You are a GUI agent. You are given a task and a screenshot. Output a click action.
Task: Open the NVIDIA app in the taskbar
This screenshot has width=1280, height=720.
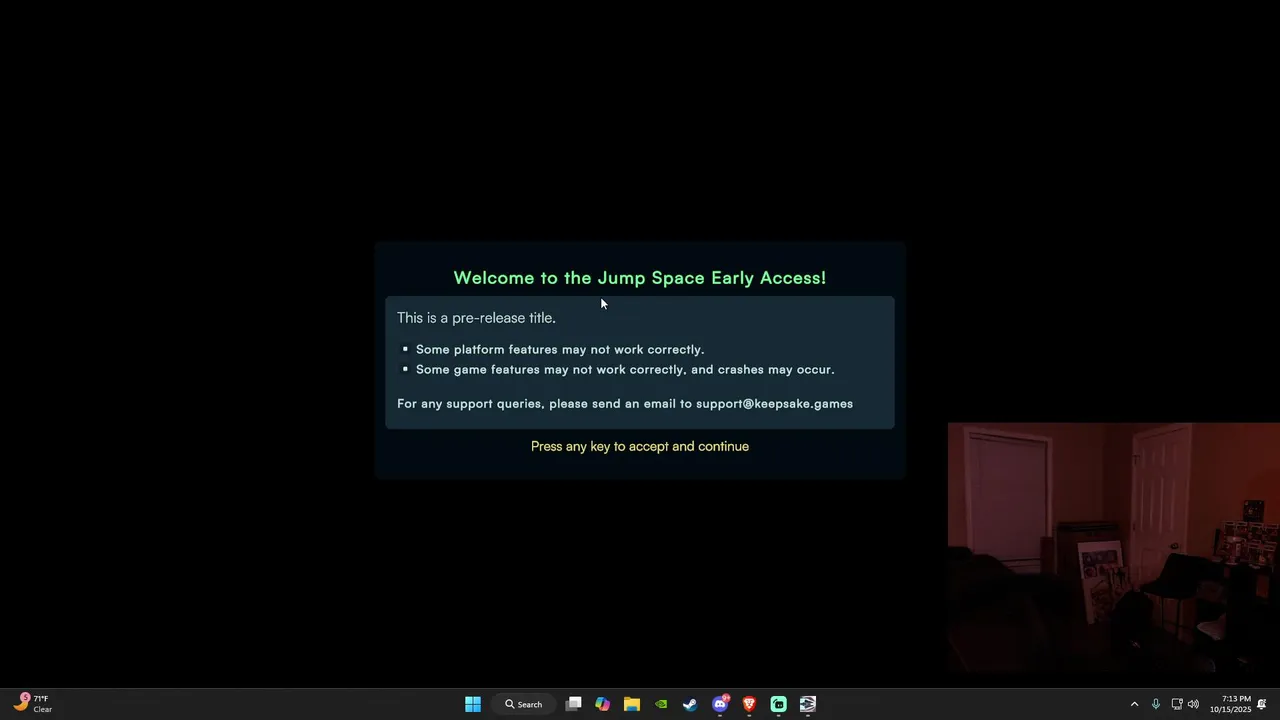(661, 704)
